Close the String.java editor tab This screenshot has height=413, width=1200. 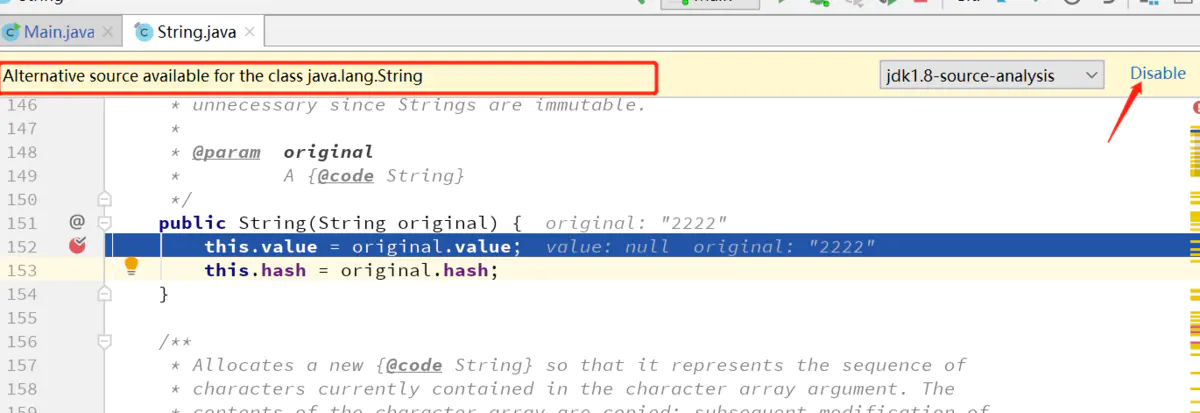point(250,32)
